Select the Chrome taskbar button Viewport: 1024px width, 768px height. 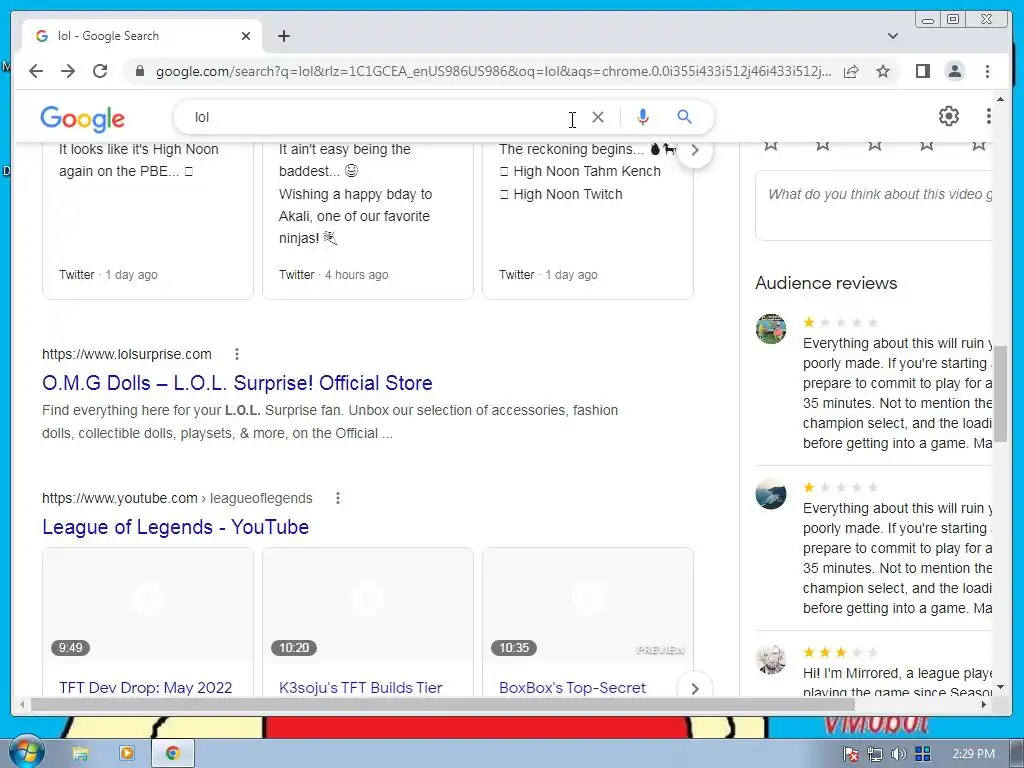point(173,754)
